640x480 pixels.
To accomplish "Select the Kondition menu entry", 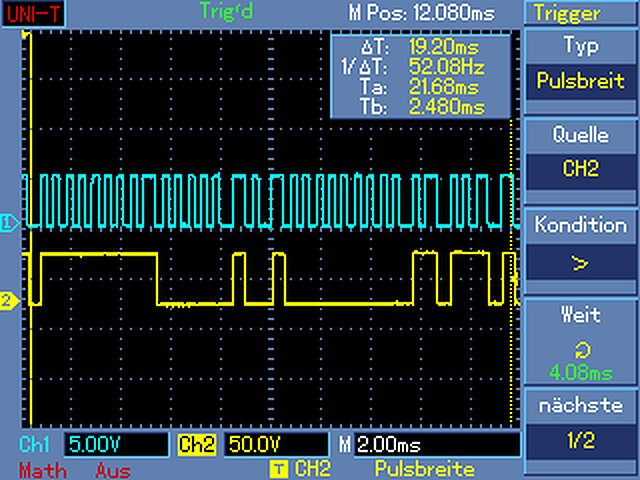I will (x=580, y=225).
